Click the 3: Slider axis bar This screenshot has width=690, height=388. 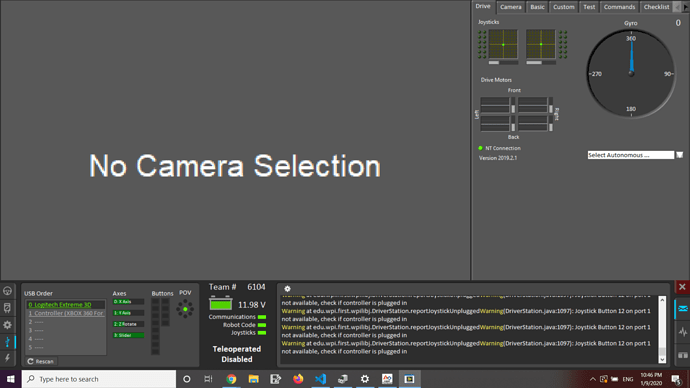128,335
